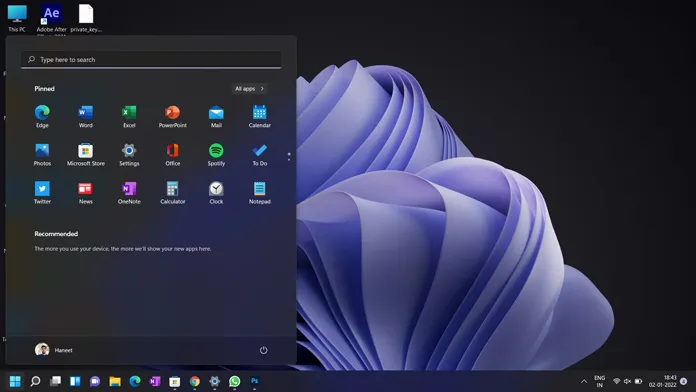Select the Adobe After Effects desktop shortcut
The height and width of the screenshot is (392, 696).
[51, 20]
